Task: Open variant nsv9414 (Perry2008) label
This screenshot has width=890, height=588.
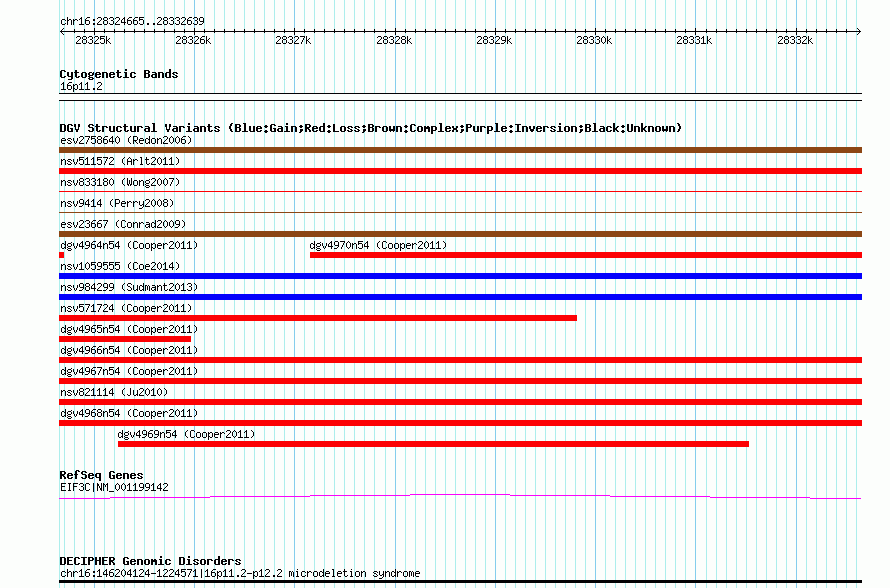Action: tap(117, 203)
